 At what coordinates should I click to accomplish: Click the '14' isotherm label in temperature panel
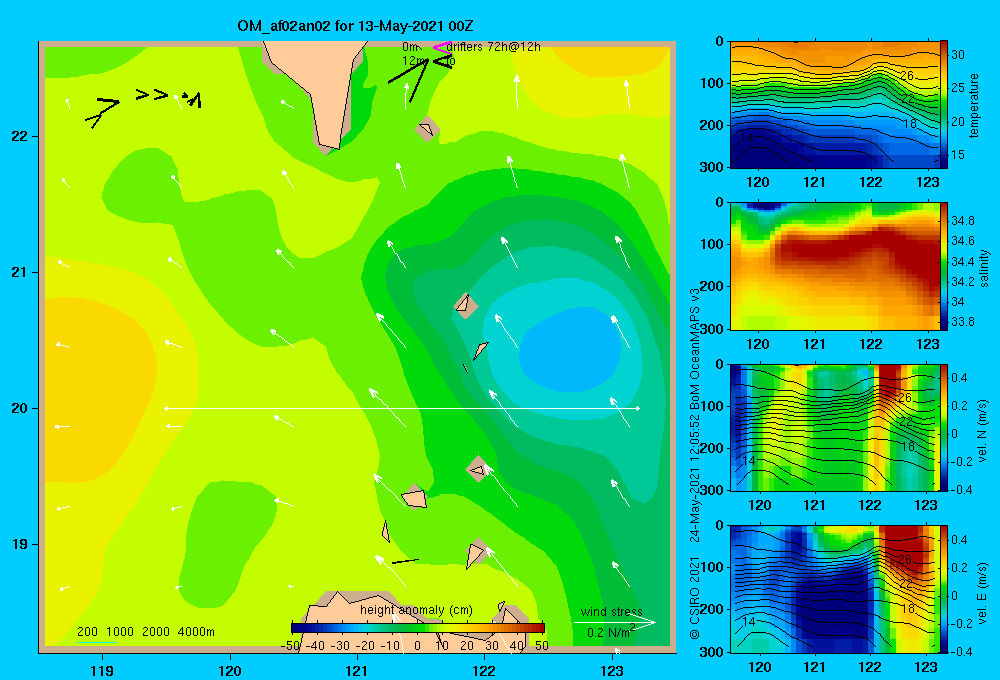point(747,137)
